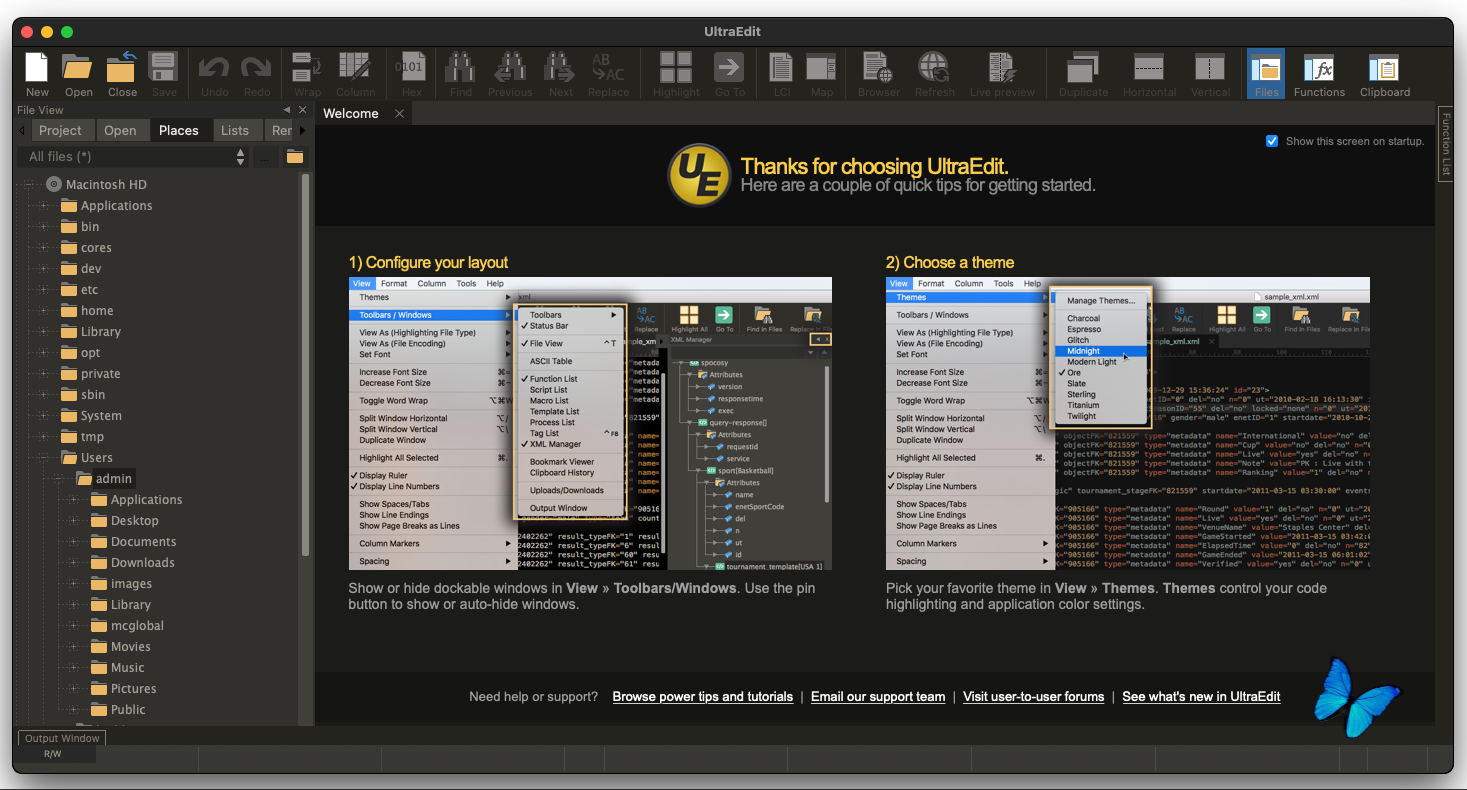This screenshot has width=1467, height=790.
Task: Click the Choose a theme screenshot
Action: [x=1128, y=424]
